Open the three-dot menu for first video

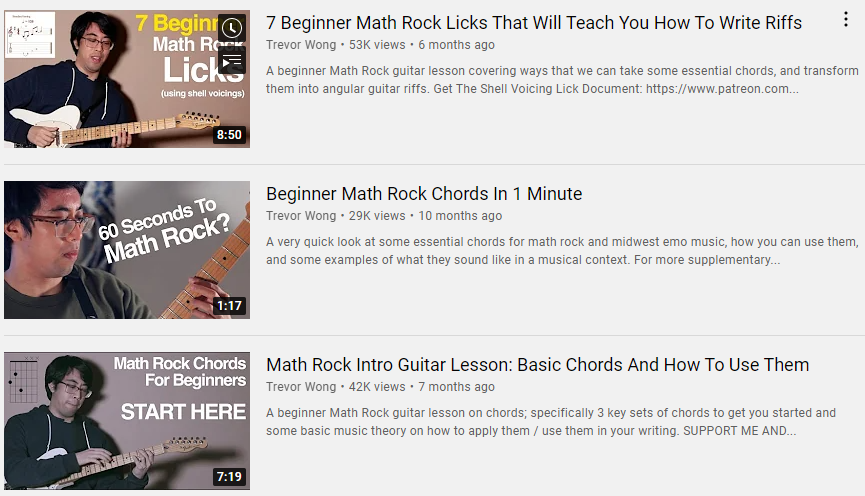(x=846, y=20)
